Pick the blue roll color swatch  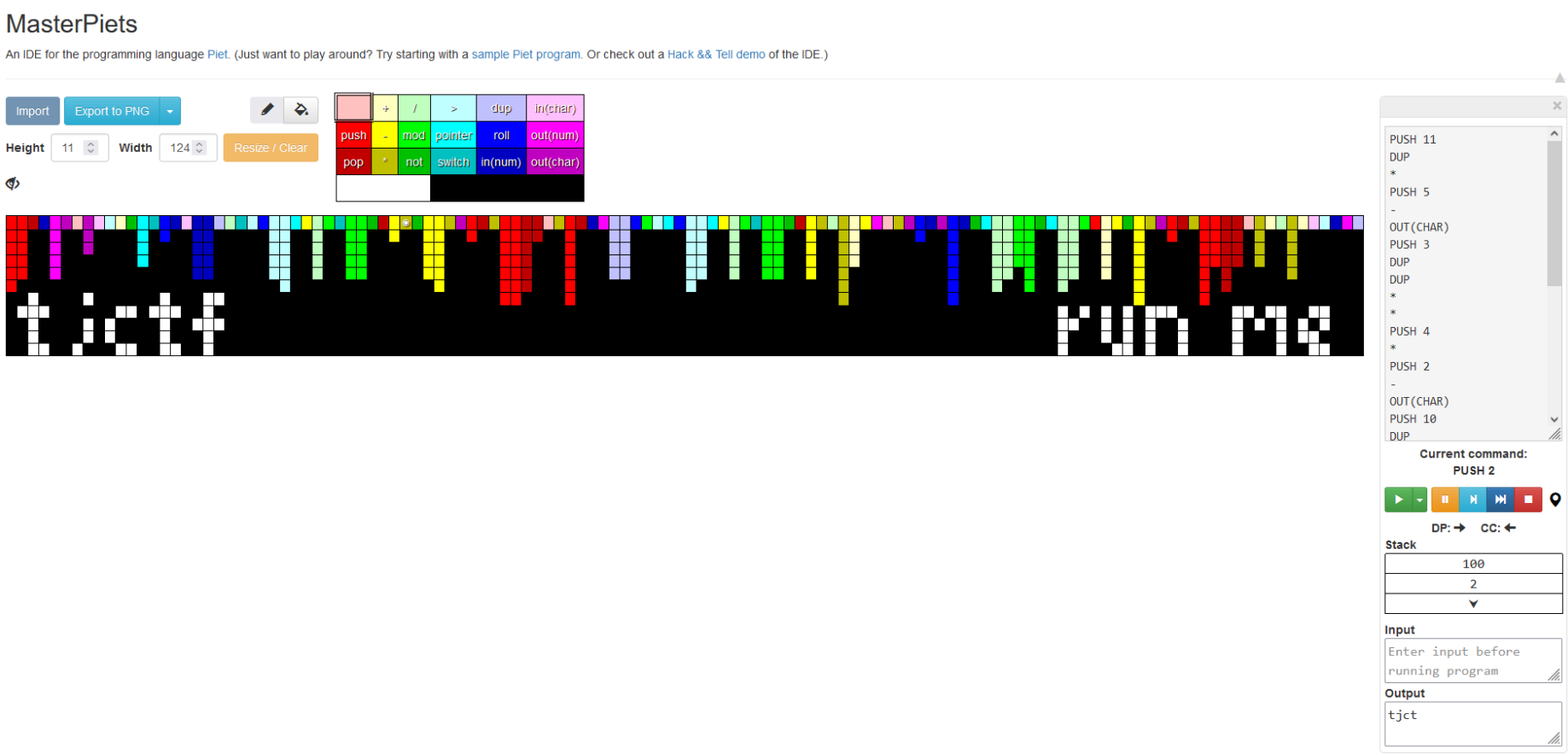501,135
